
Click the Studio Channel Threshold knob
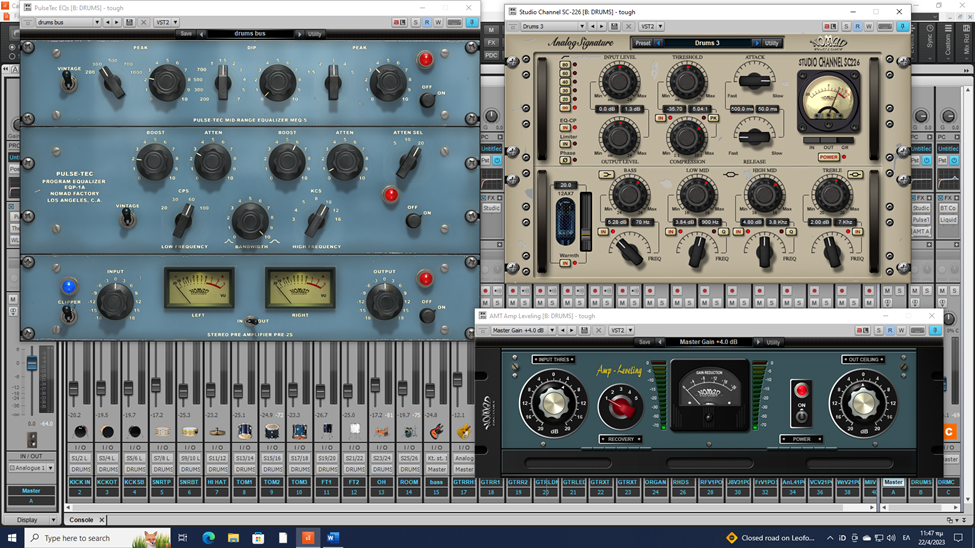(686, 81)
